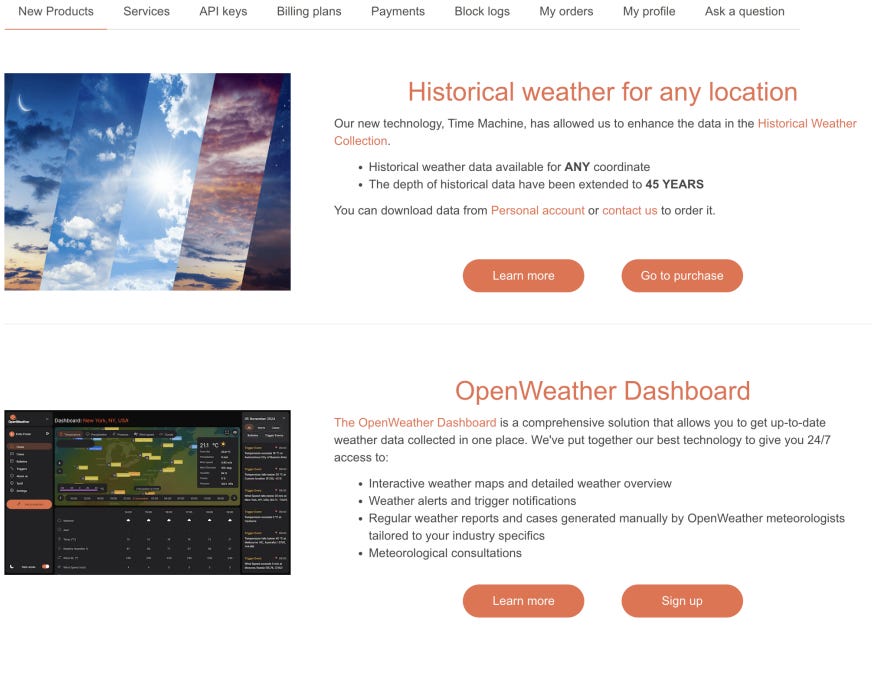Click the Sign up button
The height and width of the screenshot is (674, 880).
(x=682, y=601)
